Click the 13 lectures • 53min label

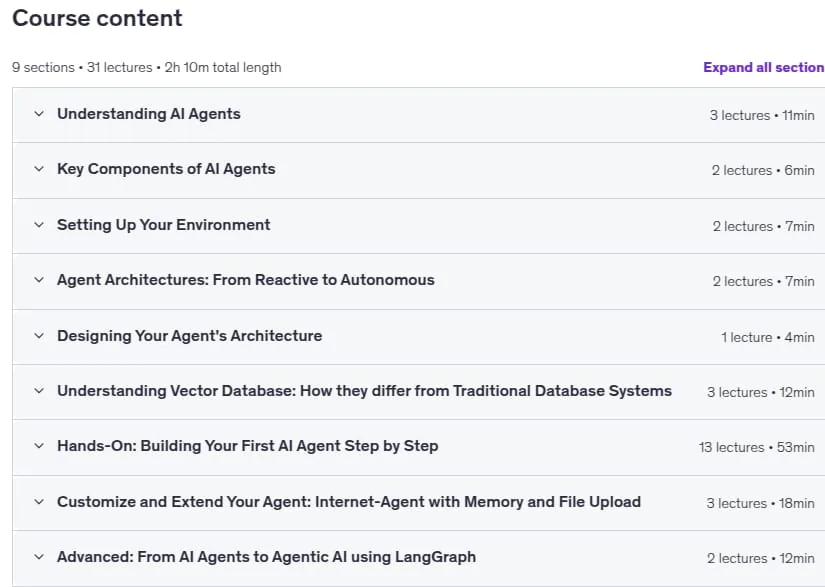click(757, 447)
